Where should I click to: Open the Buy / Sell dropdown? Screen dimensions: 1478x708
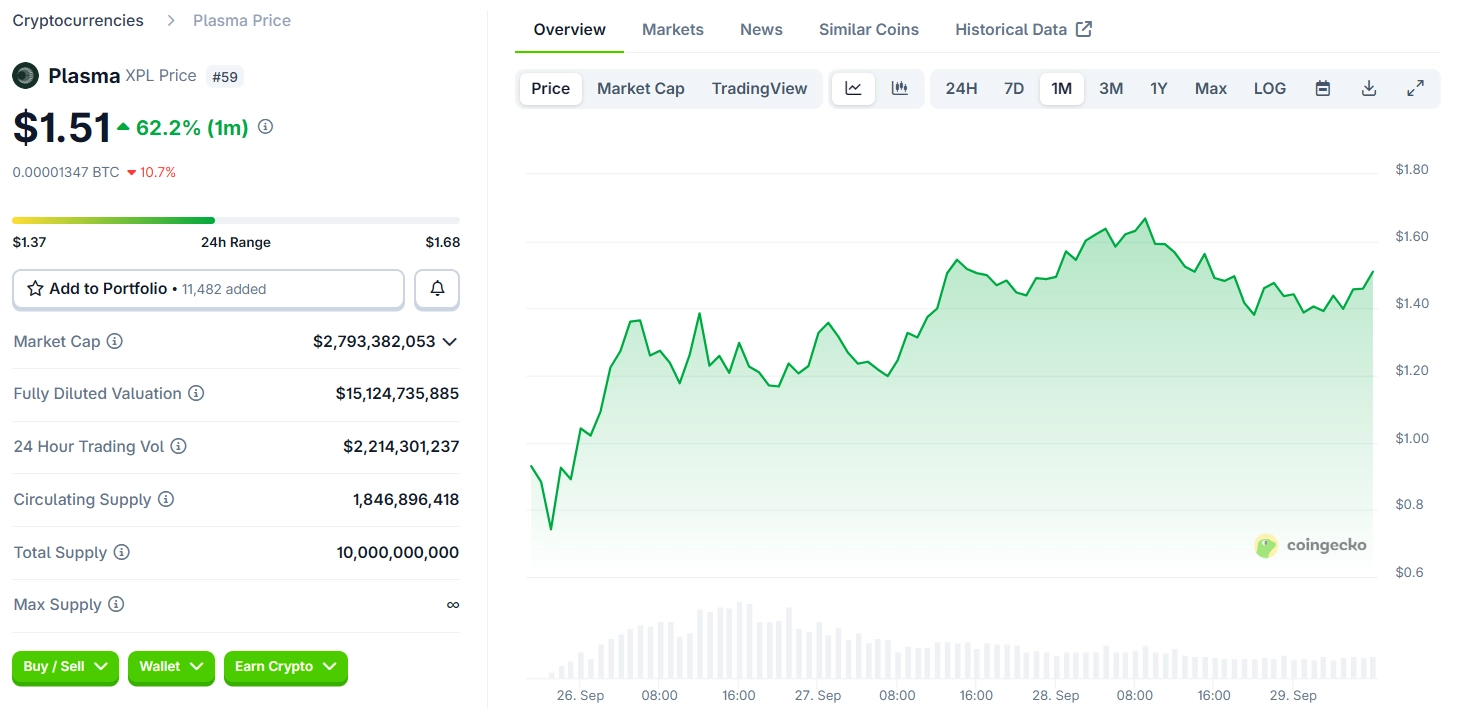click(65, 667)
